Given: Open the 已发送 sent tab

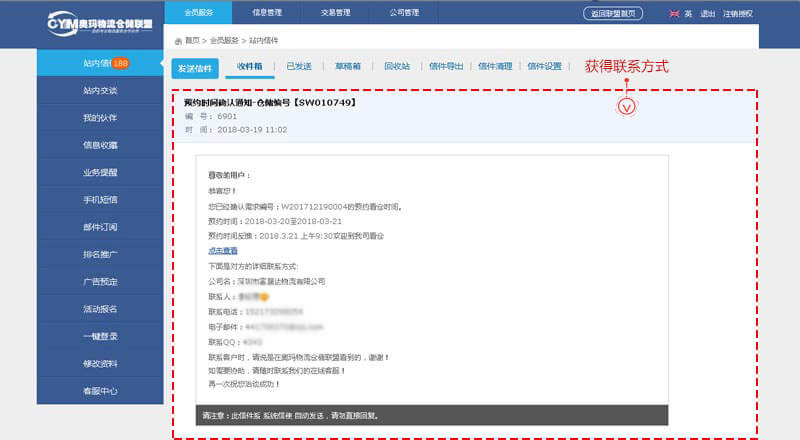Looking at the screenshot, I should click(x=299, y=66).
